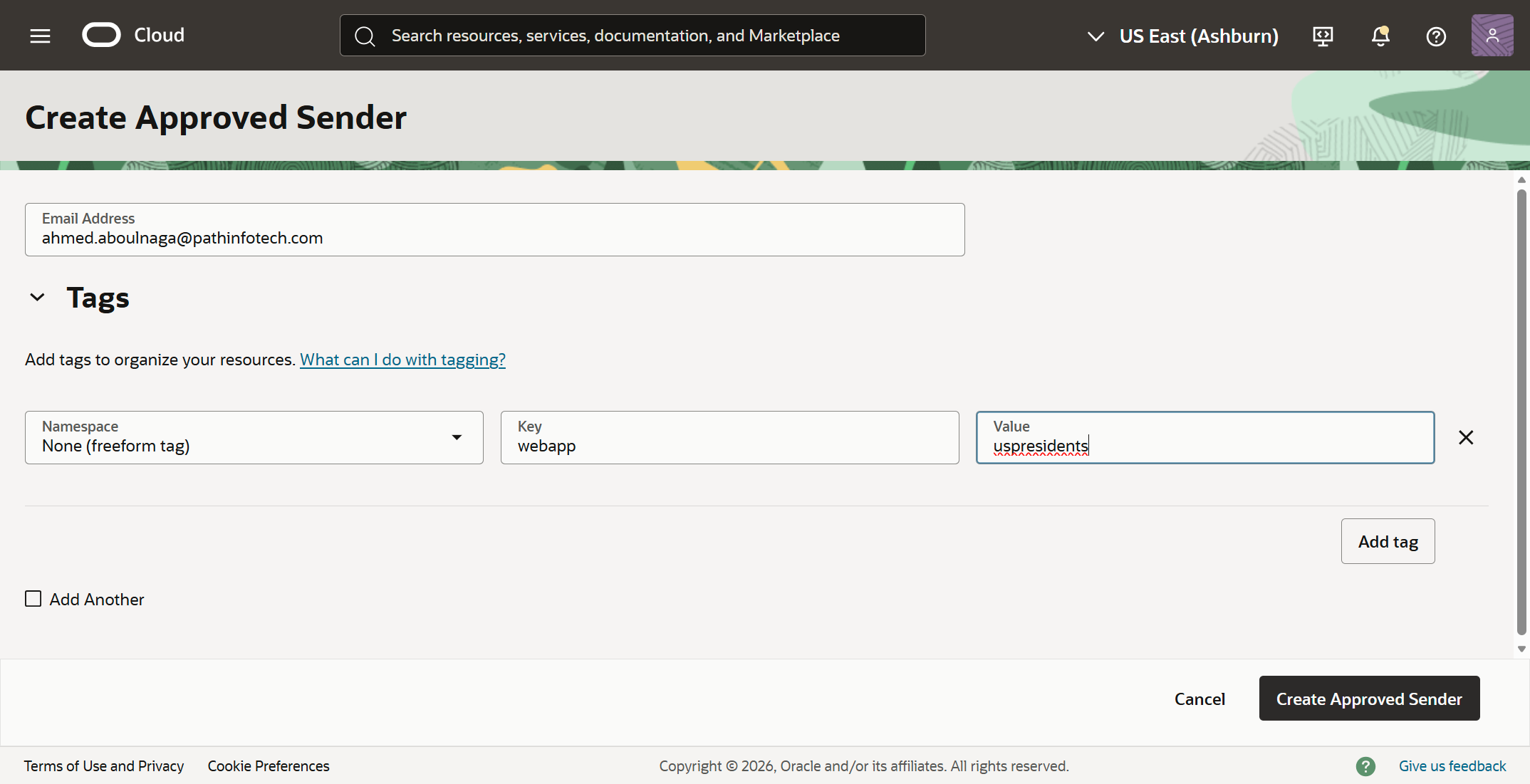Viewport: 1530px width, 784px height.
Task: Open the help question mark menu
Action: pos(1436,36)
